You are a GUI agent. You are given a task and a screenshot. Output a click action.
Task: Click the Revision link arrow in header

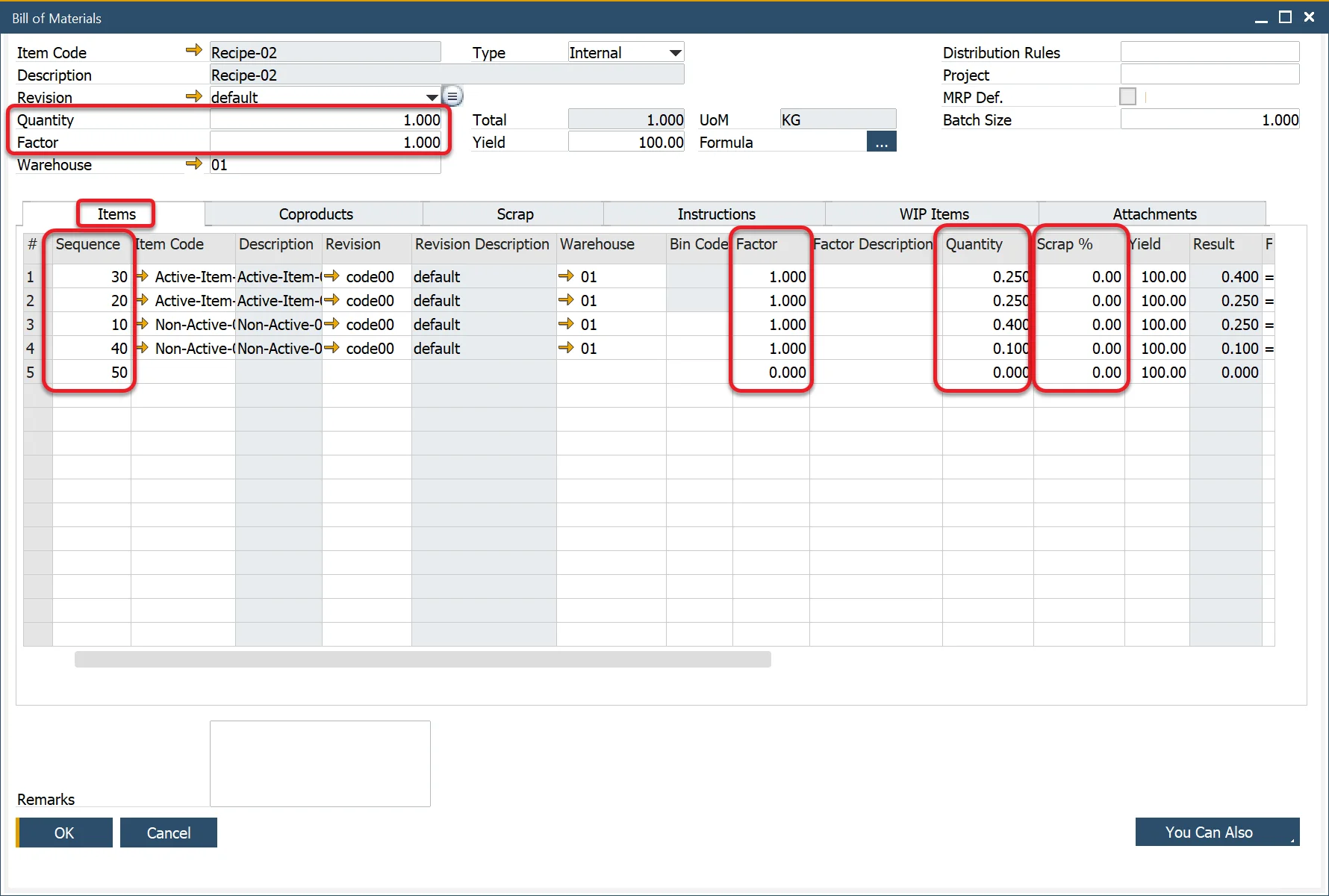click(x=193, y=96)
